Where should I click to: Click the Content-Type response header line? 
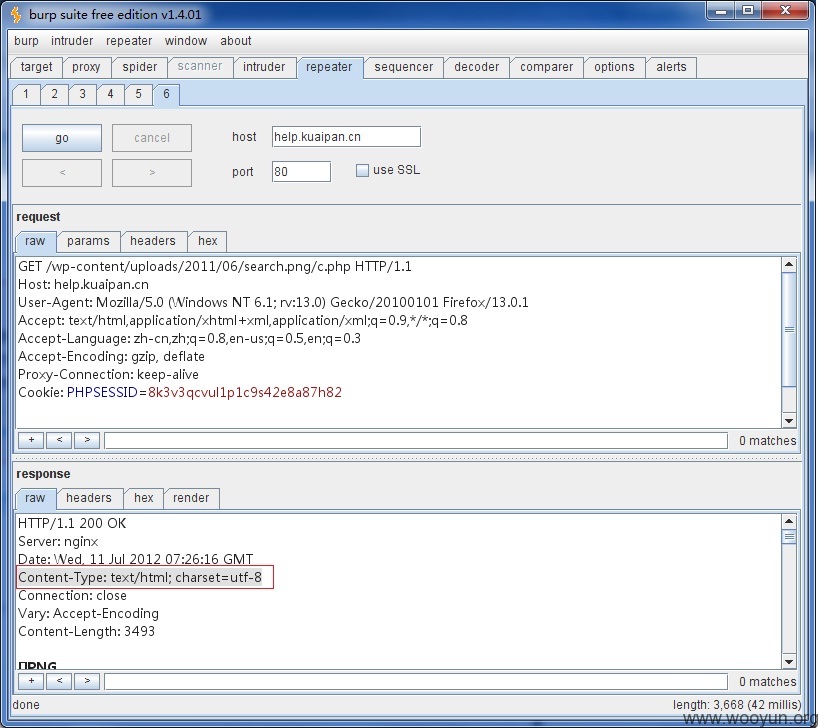(140, 578)
